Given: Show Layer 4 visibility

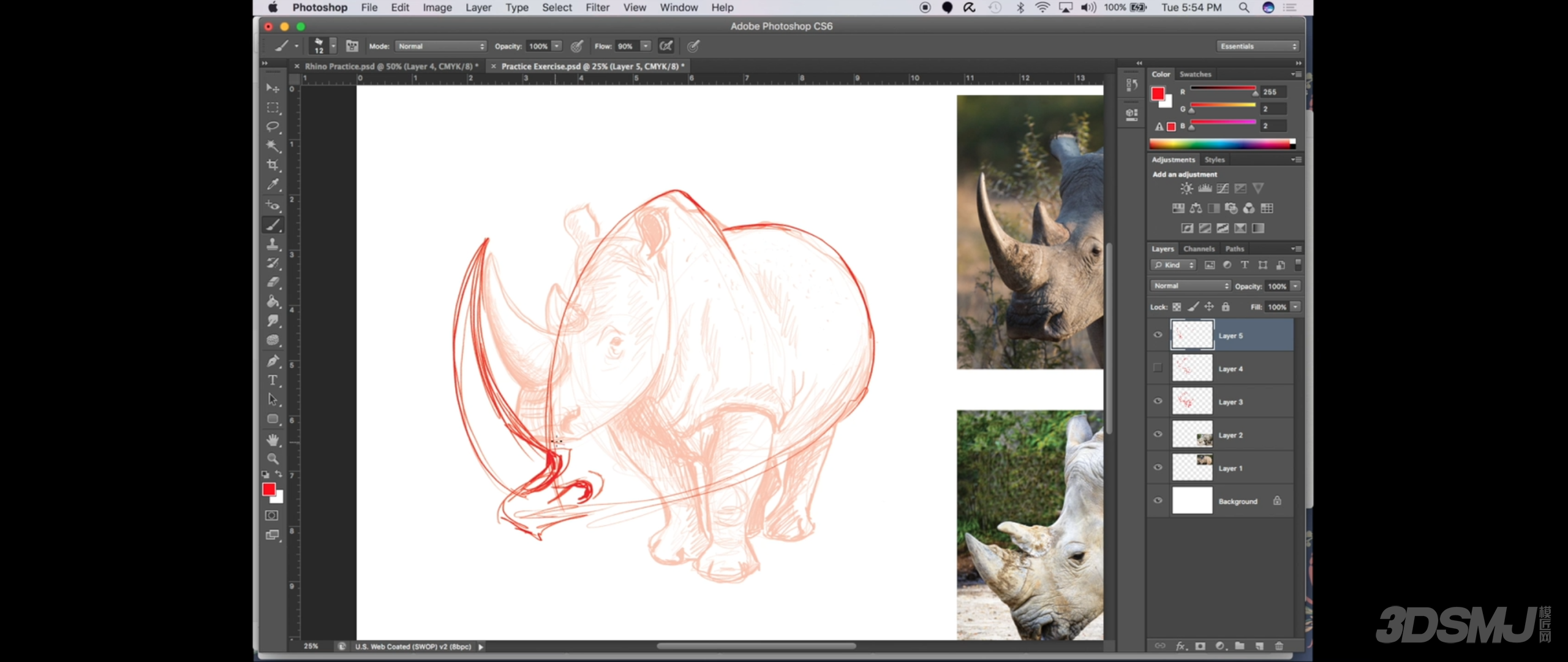Looking at the screenshot, I should click(x=1158, y=368).
